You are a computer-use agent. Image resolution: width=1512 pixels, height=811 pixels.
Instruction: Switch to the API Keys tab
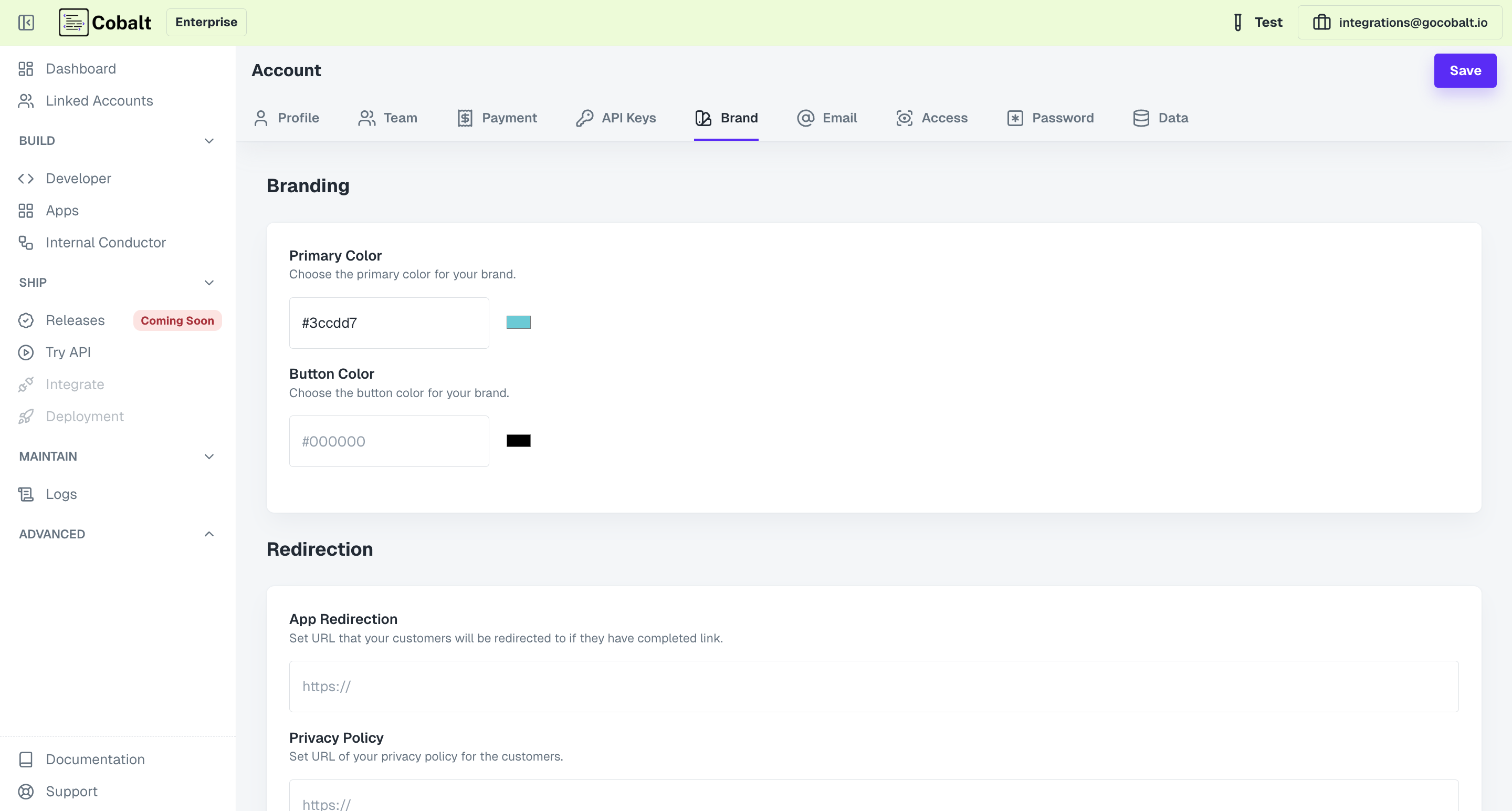(x=616, y=118)
